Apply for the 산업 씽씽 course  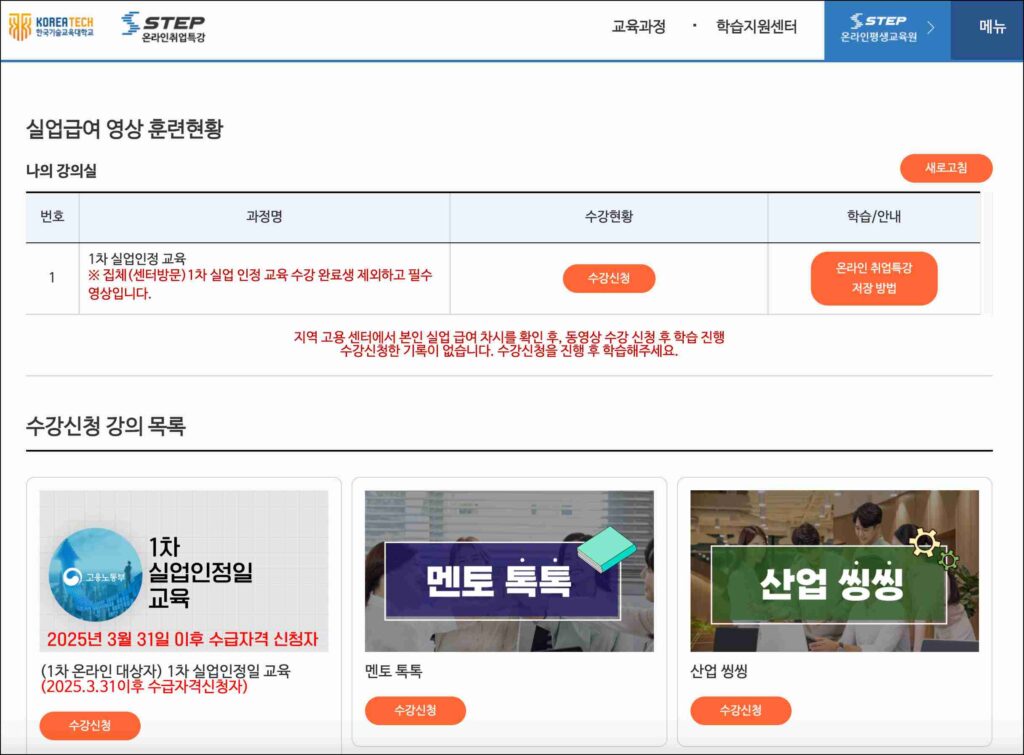click(740, 710)
